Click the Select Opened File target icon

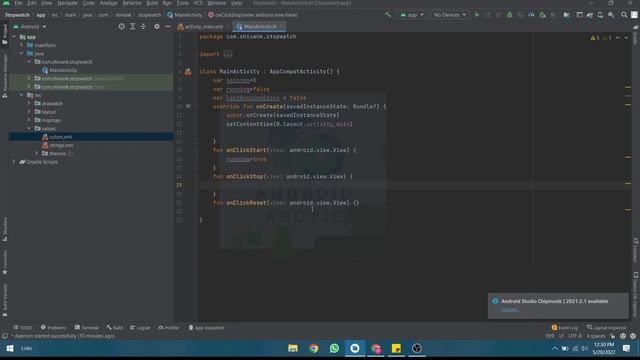(121, 27)
